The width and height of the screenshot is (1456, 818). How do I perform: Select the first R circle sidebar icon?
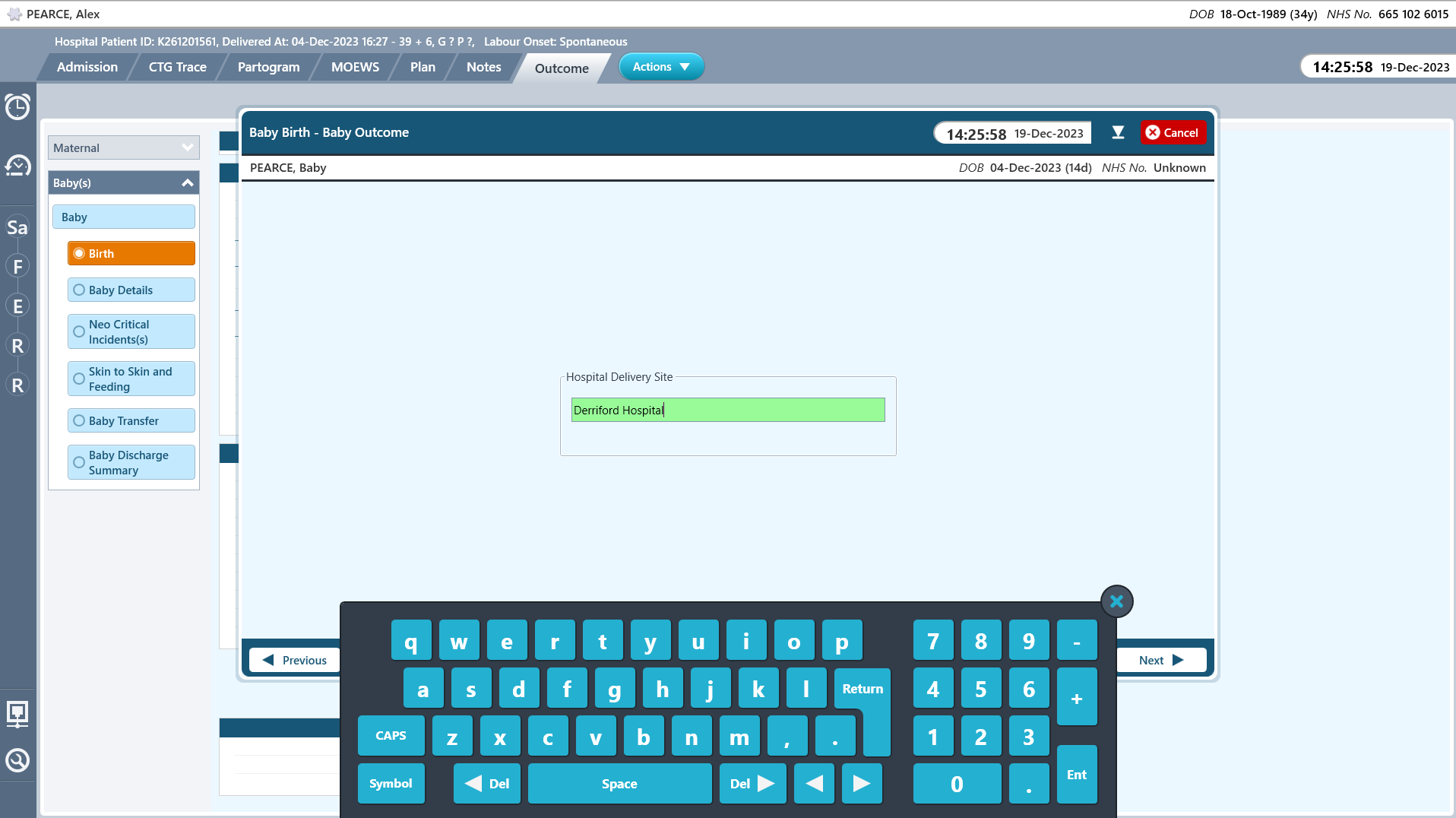pos(17,346)
